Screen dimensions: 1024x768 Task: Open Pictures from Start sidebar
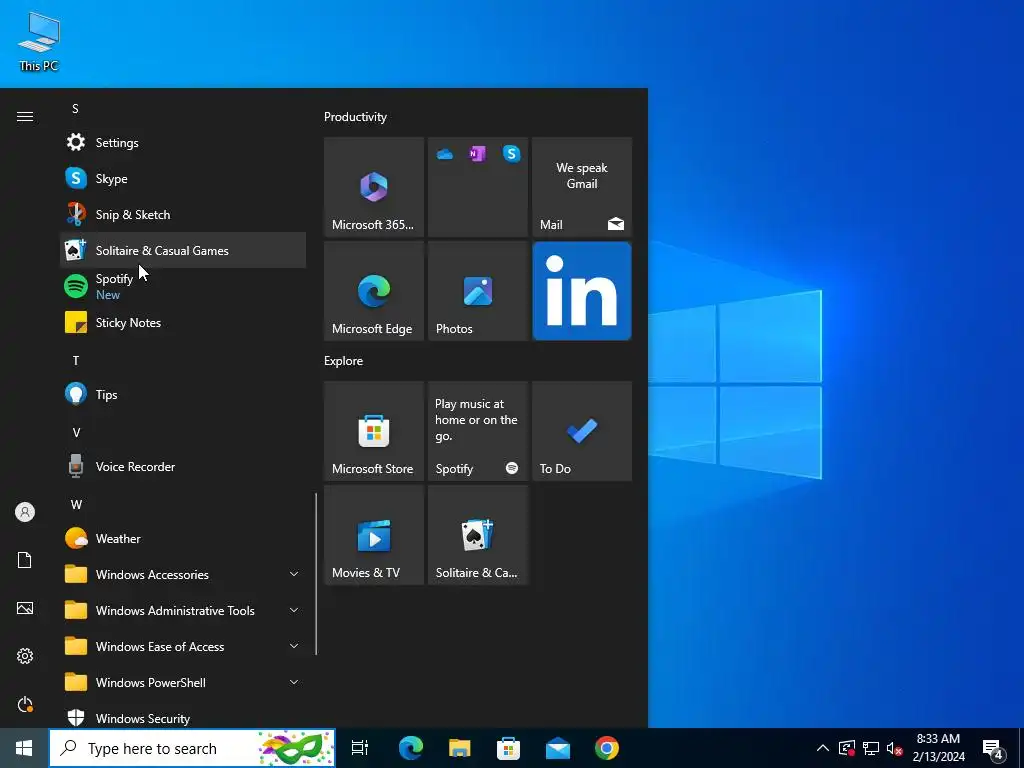[25, 608]
